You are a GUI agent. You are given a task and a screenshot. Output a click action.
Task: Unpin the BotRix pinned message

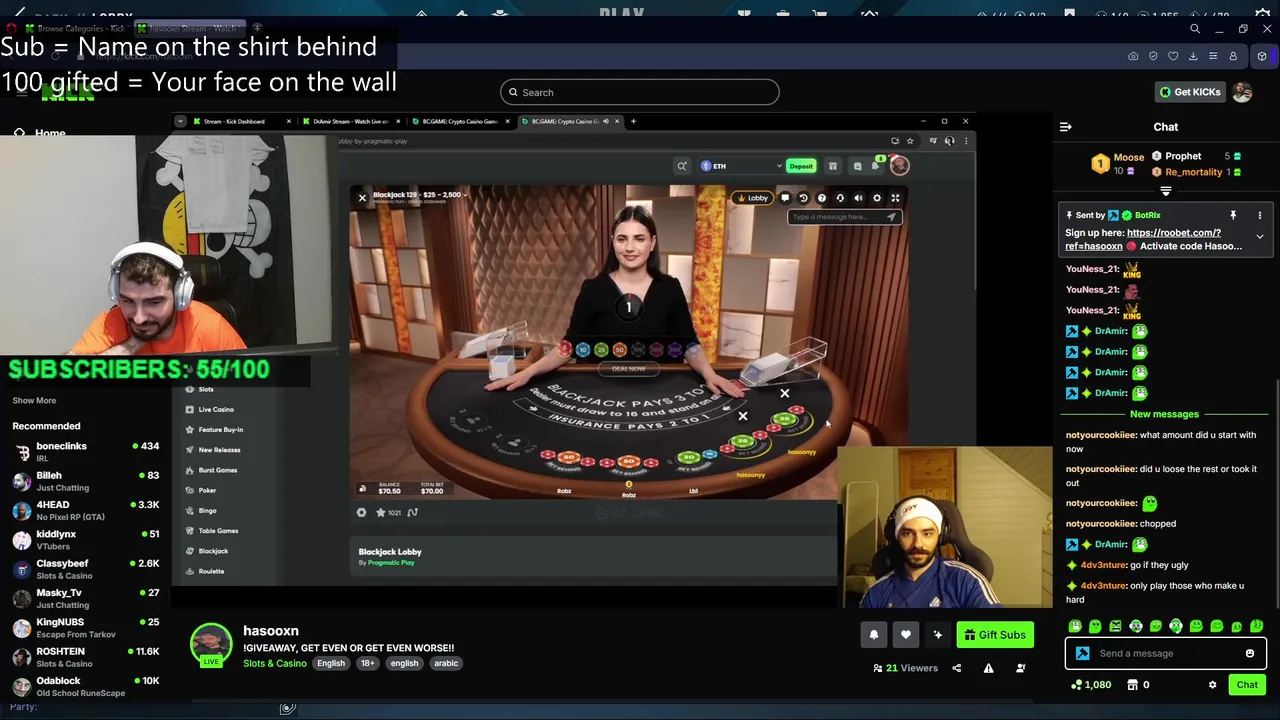(x=1233, y=215)
